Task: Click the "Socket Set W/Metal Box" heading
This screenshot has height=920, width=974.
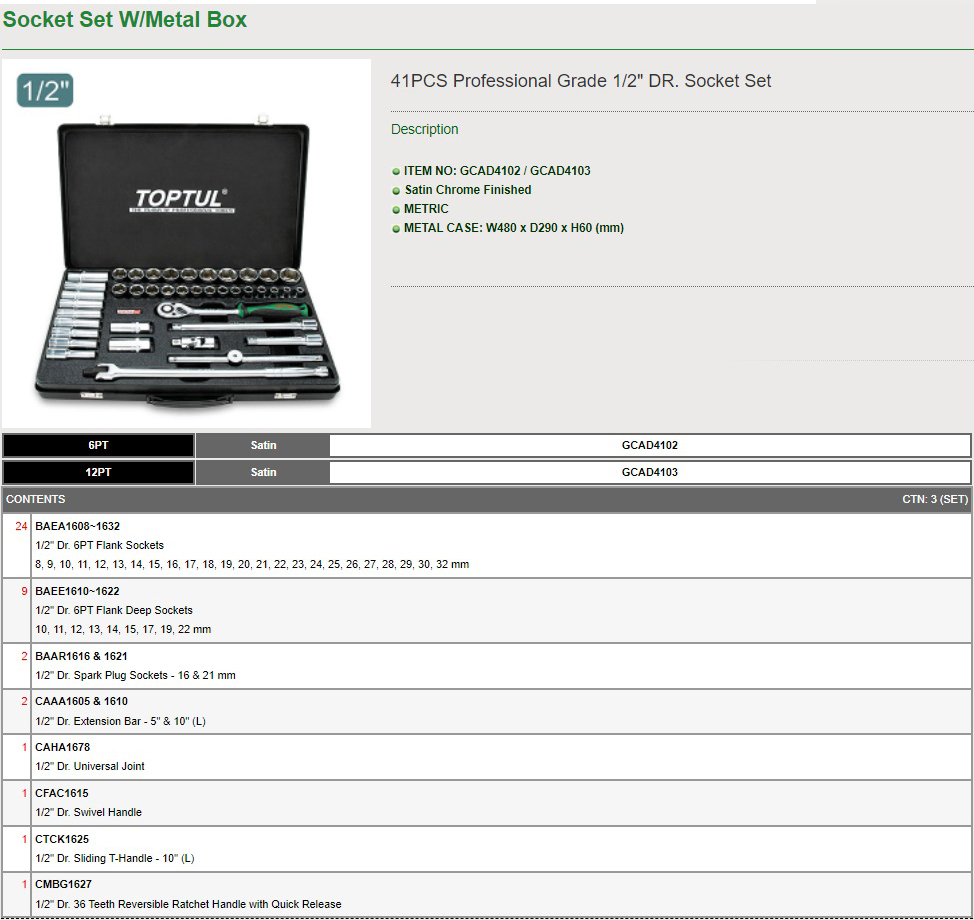Action: click(124, 19)
